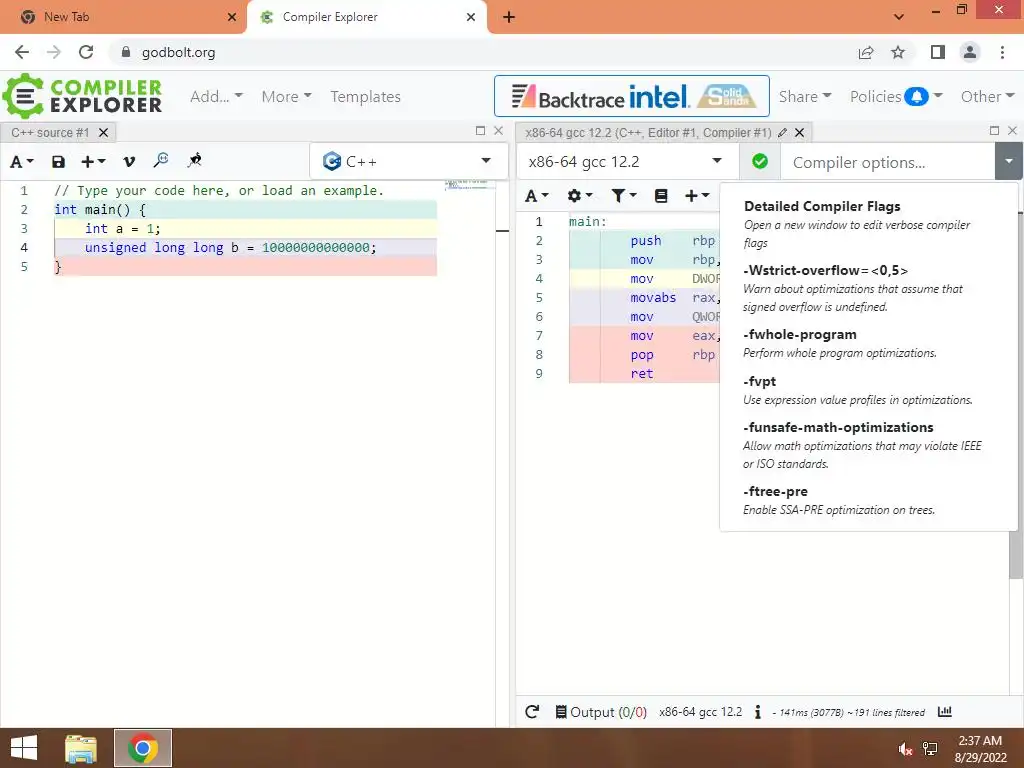Image resolution: width=1024 pixels, height=768 pixels.
Task: Share this page from address bar icon
Action: pos(866,52)
